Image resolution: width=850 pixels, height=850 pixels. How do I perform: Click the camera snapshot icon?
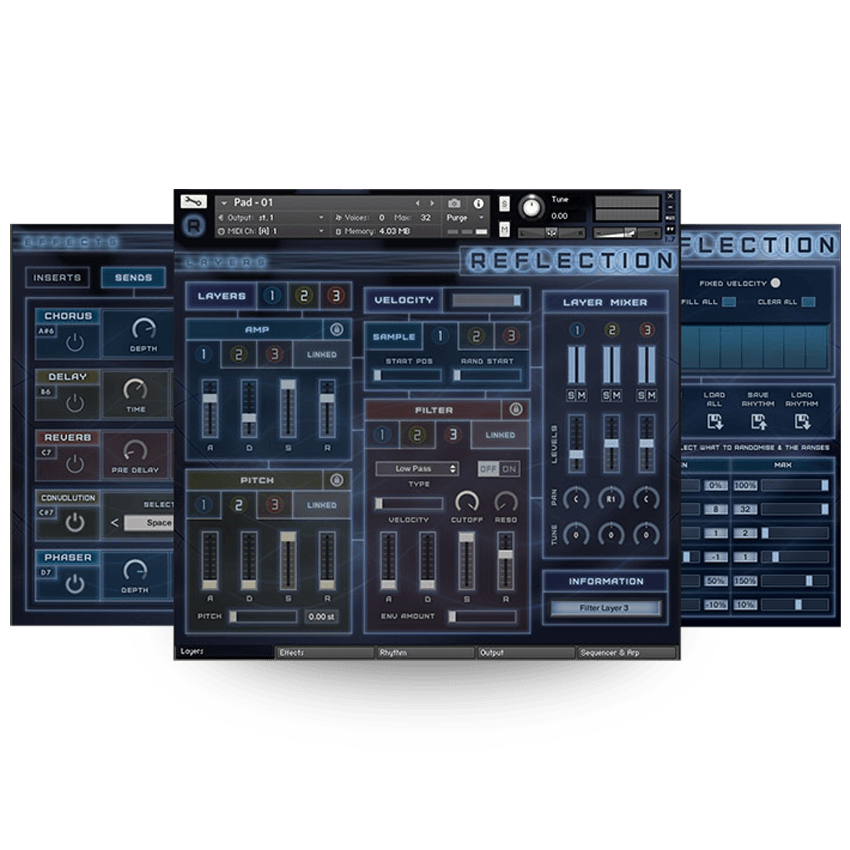coord(454,203)
